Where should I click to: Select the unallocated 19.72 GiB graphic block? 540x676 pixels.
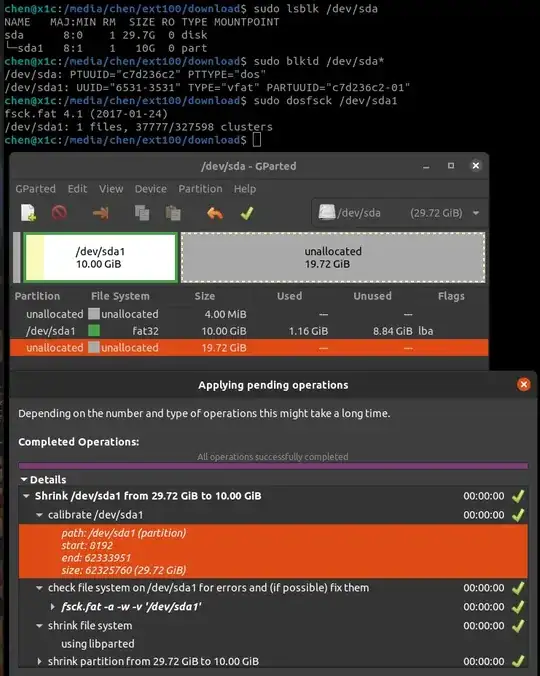tap(333, 257)
